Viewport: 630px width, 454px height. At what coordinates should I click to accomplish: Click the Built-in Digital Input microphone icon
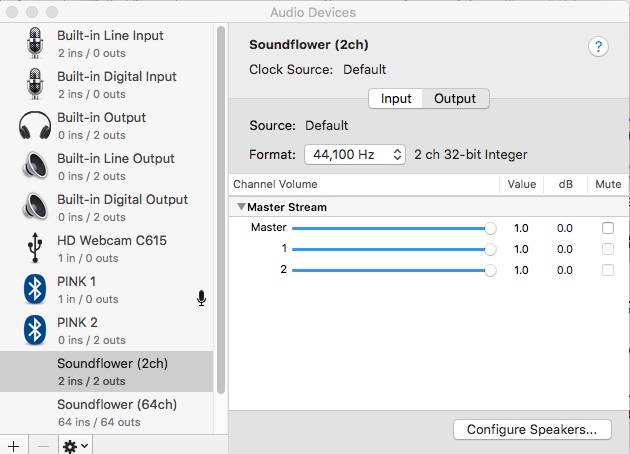35,84
